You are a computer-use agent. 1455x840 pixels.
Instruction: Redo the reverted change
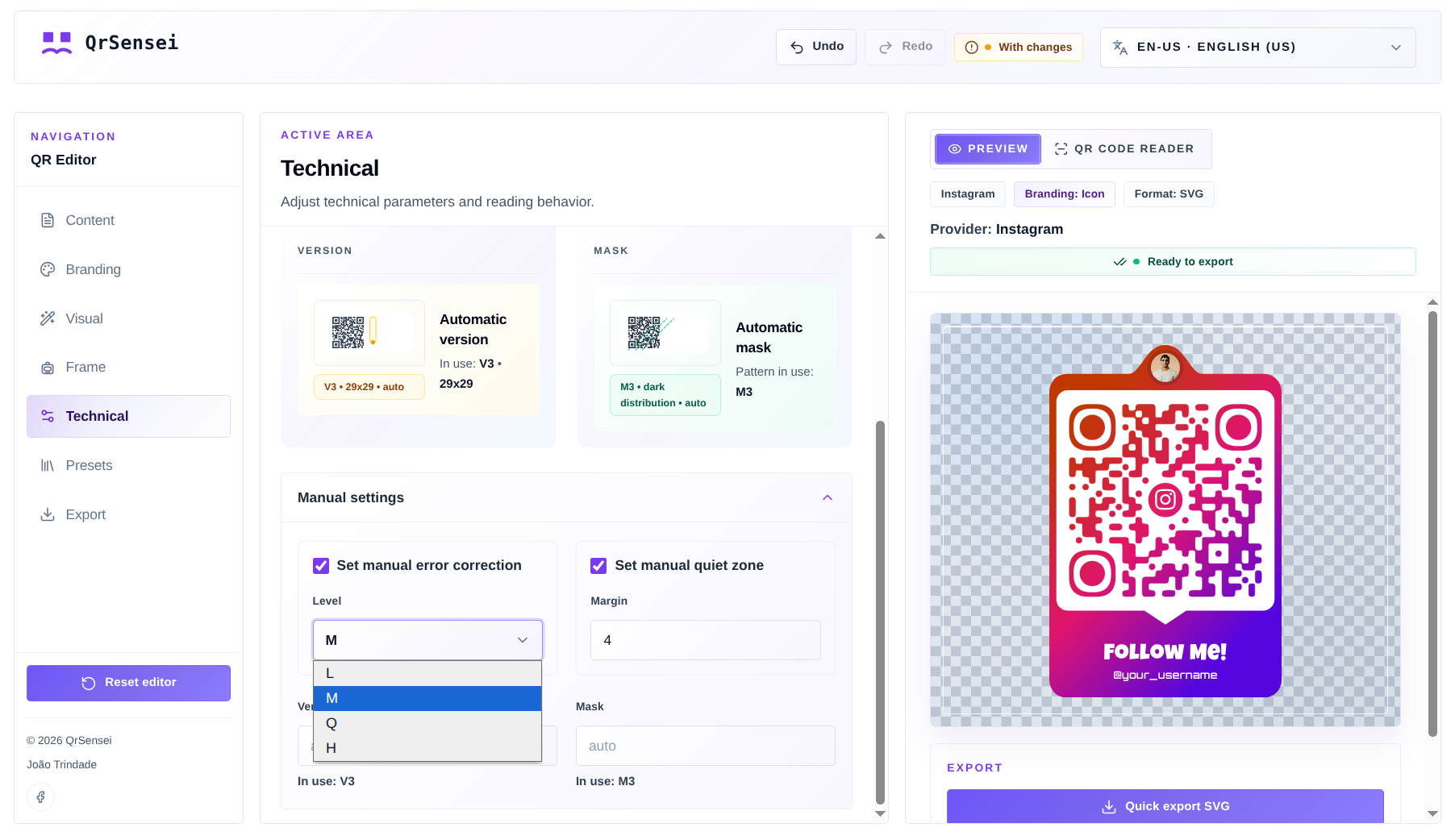pos(905,48)
